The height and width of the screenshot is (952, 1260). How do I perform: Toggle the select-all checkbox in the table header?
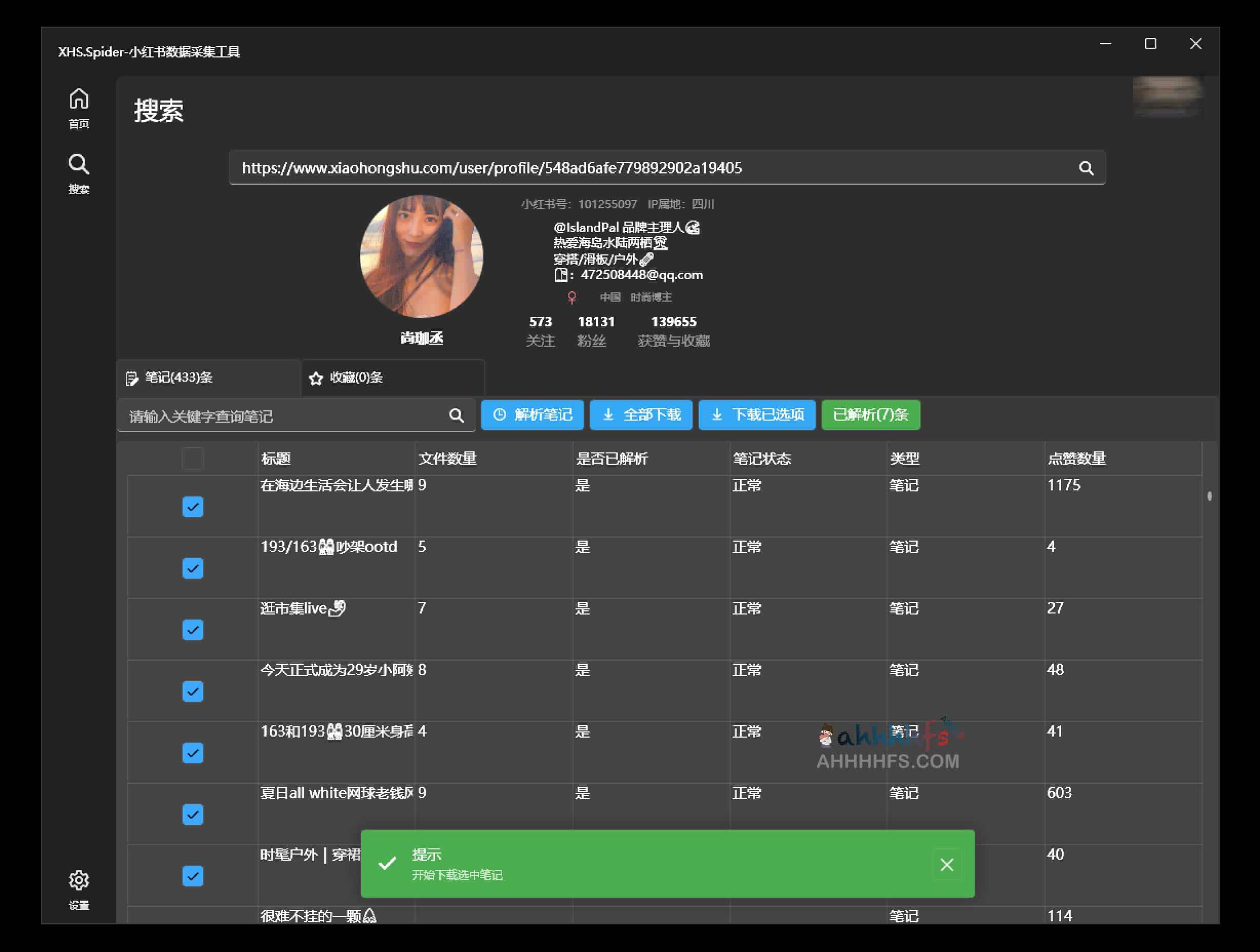[x=192, y=459]
